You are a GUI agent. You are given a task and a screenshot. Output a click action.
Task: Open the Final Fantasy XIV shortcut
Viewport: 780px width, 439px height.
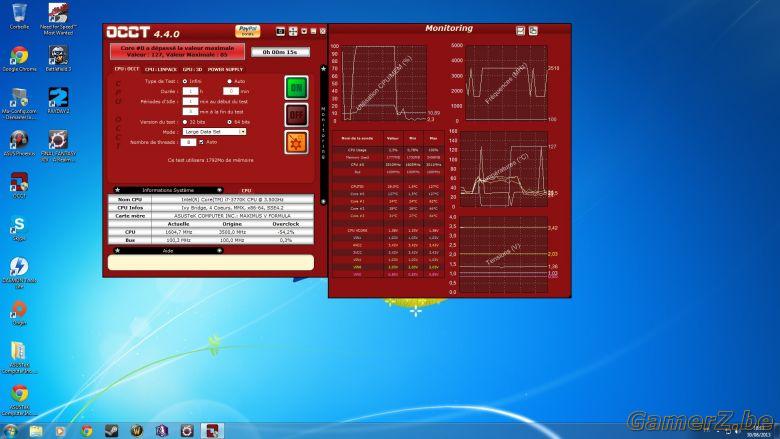click(58, 146)
